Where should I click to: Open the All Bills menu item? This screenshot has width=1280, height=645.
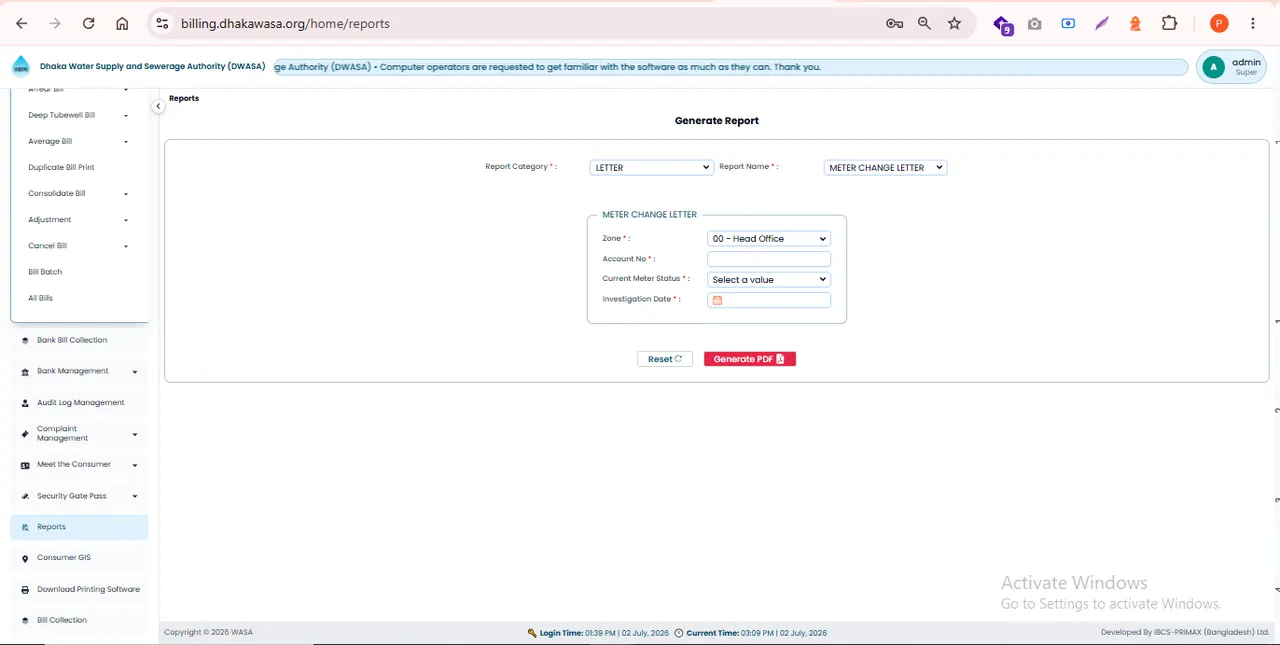[x=41, y=298]
